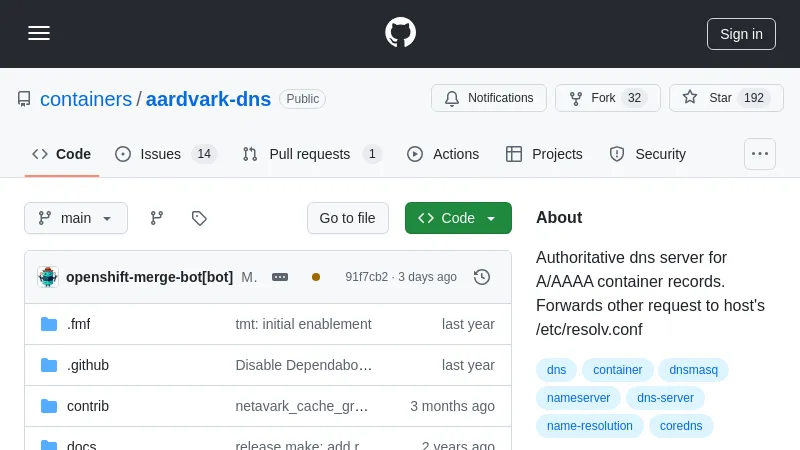This screenshot has height=450, width=800.
Task: Open the containers organization link
Action: [86, 99]
